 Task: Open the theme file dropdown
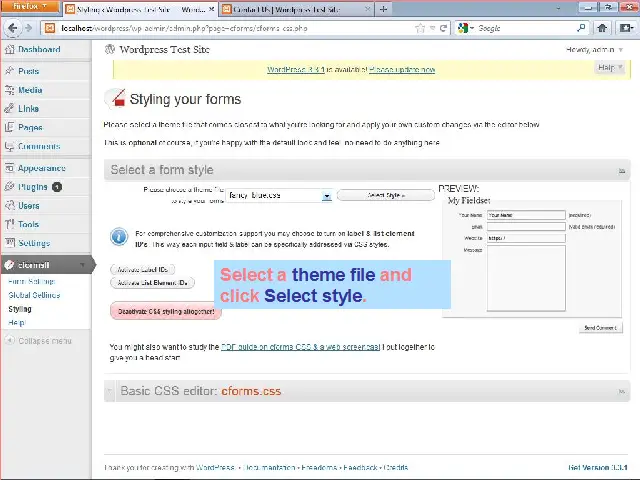pyautogui.click(x=327, y=196)
